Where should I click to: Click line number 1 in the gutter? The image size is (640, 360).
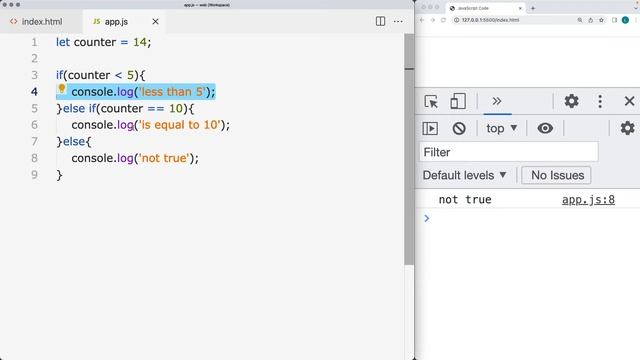(x=35, y=42)
